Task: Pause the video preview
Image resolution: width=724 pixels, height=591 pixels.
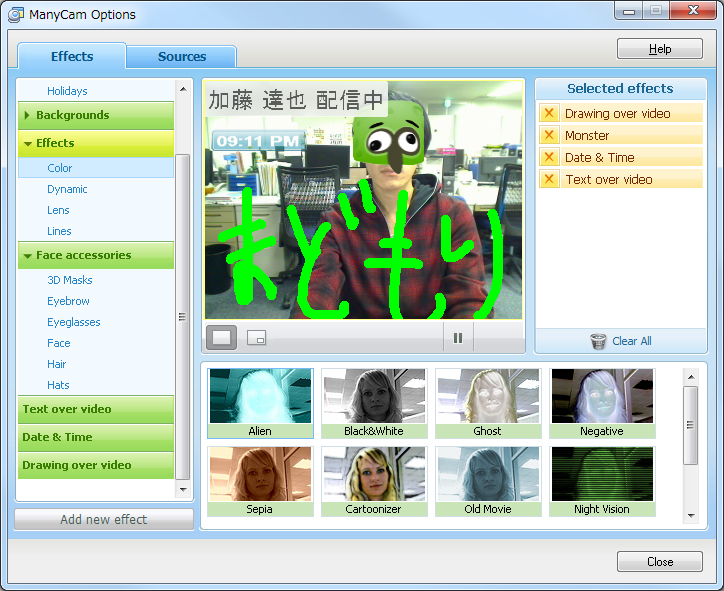Action: click(x=458, y=338)
